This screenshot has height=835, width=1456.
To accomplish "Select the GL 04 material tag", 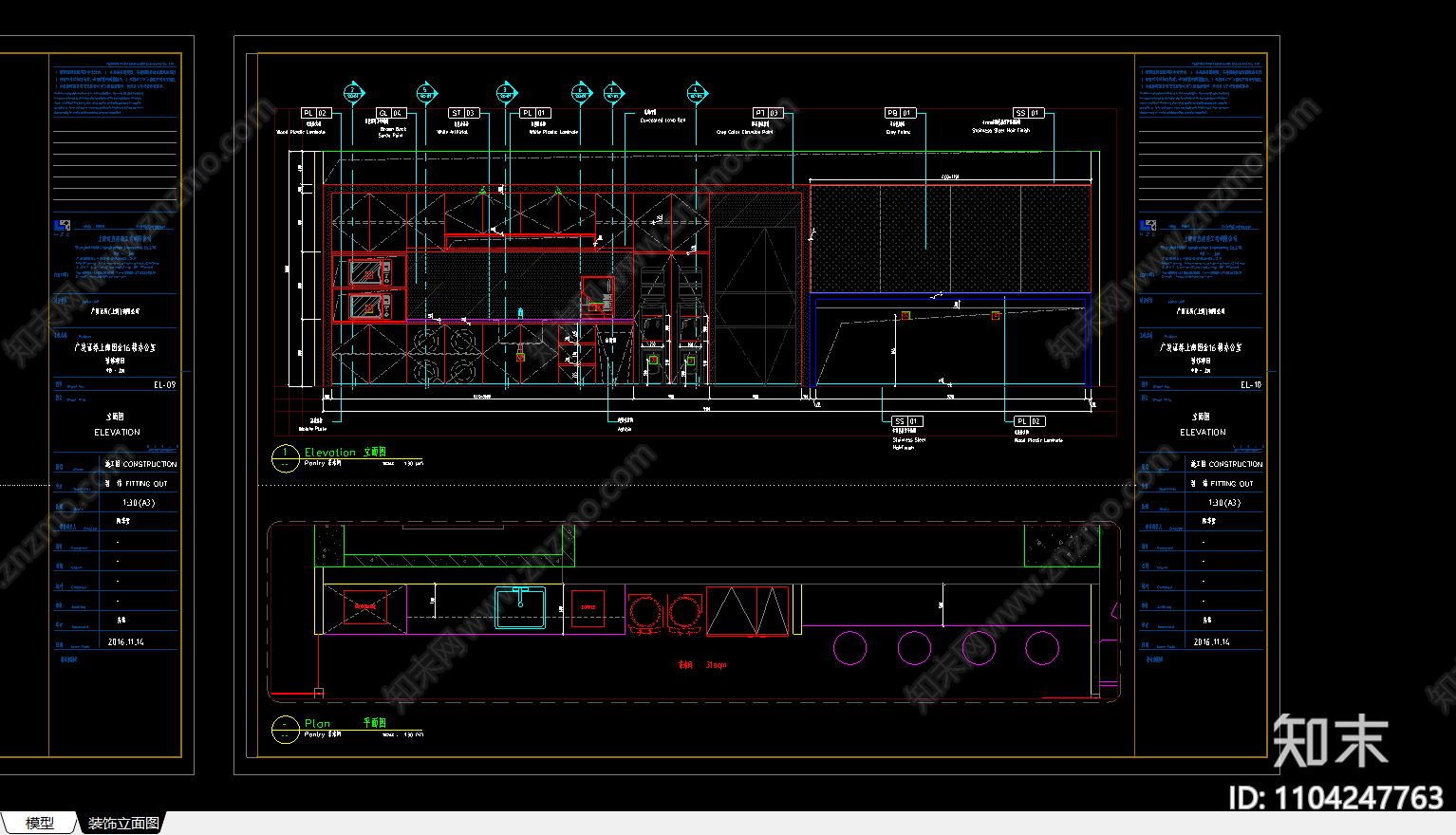I will coord(391,113).
